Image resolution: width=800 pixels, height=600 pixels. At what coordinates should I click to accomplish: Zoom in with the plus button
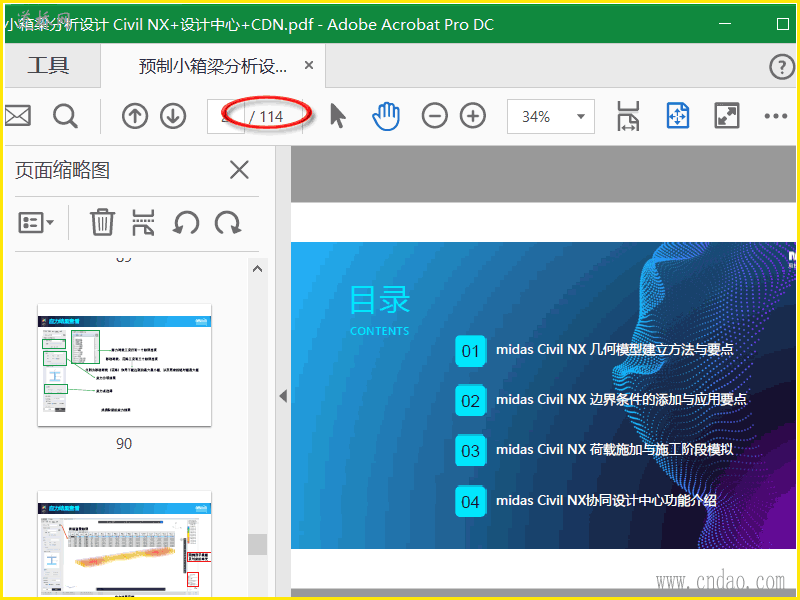coord(473,116)
